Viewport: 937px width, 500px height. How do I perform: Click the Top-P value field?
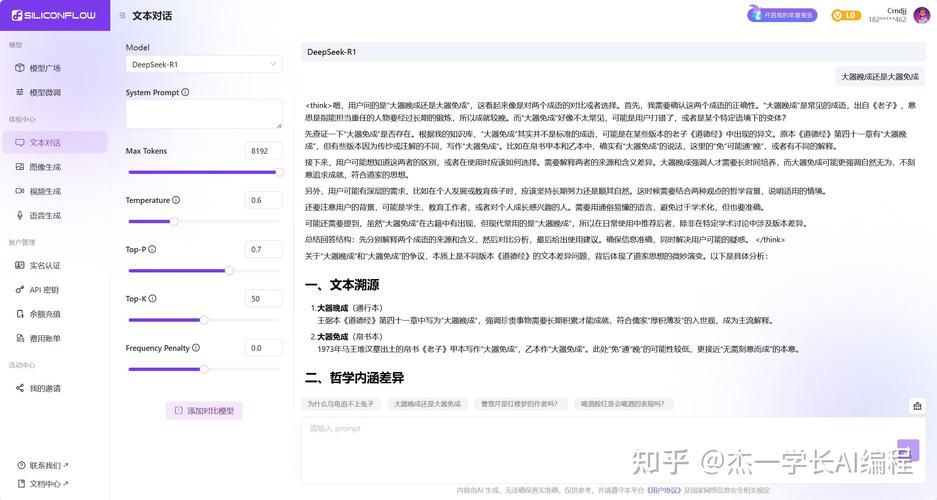click(x=263, y=249)
